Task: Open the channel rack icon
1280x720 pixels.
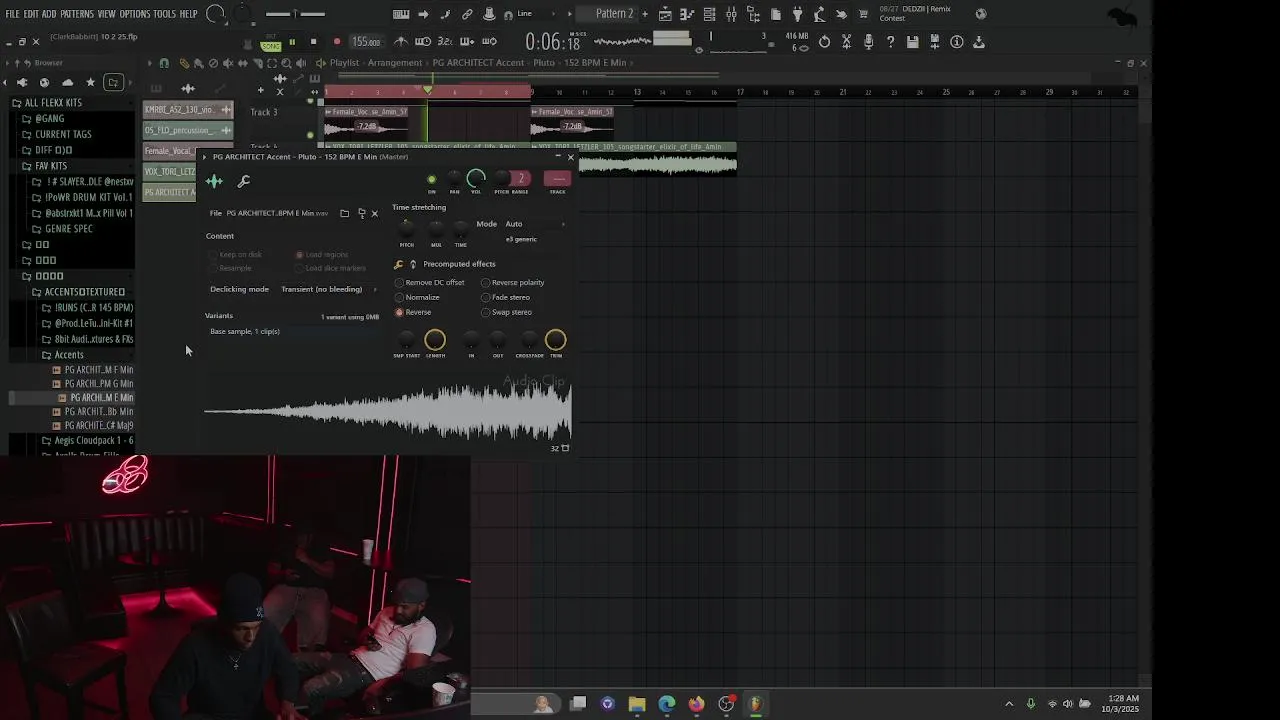Action: pos(709,14)
